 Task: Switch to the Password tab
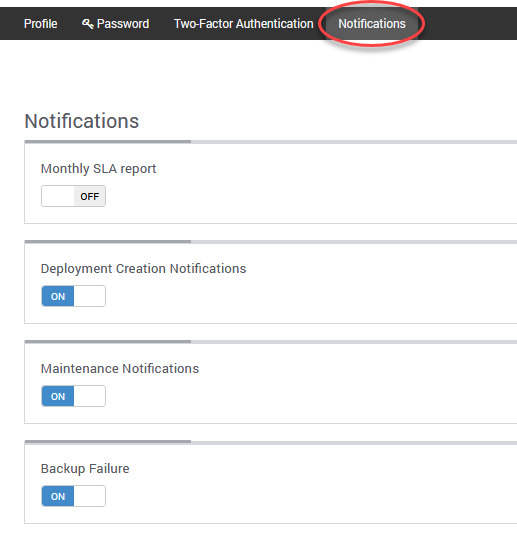point(116,24)
